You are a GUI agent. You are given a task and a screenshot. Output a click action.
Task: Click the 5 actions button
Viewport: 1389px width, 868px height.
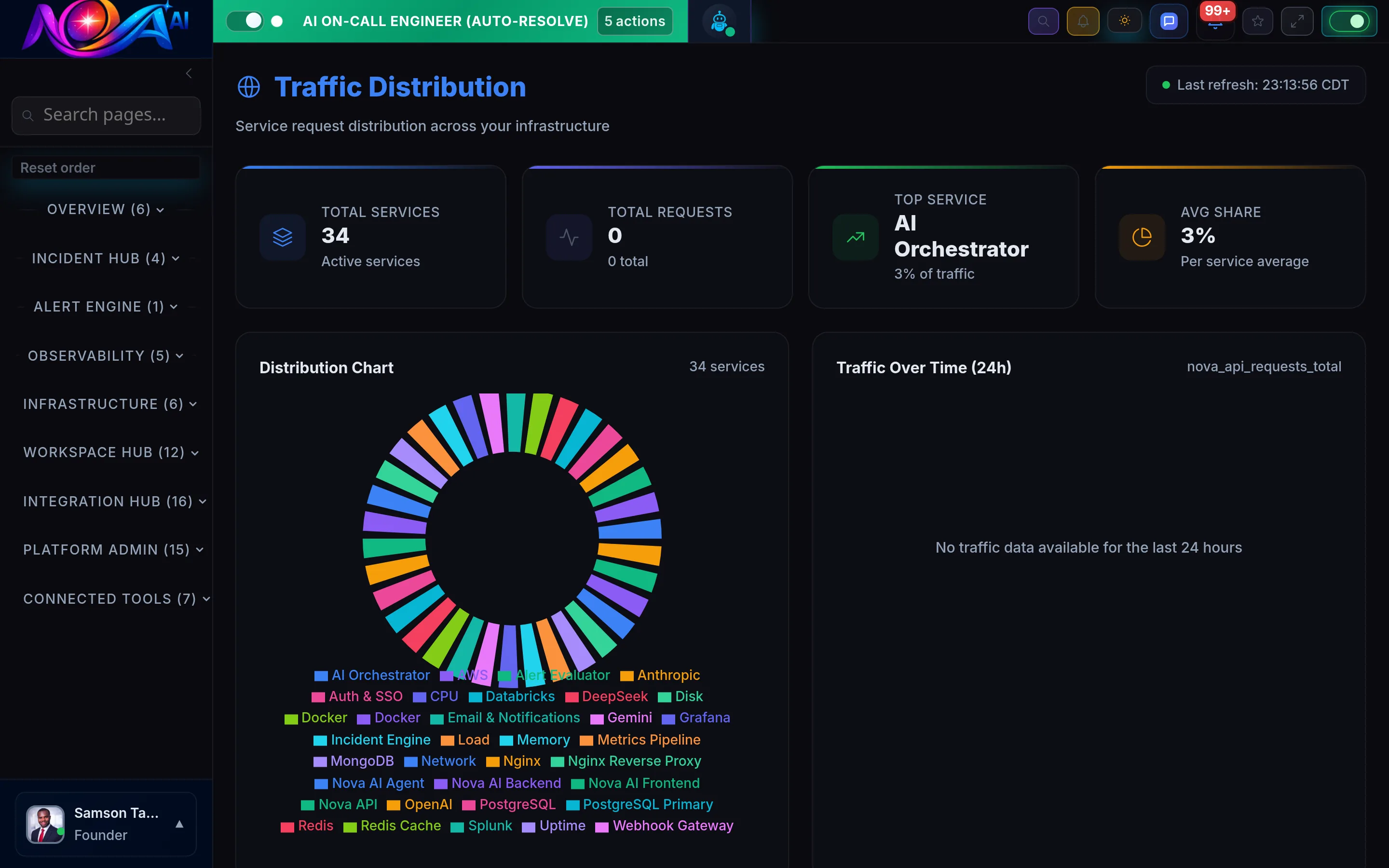(x=634, y=21)
